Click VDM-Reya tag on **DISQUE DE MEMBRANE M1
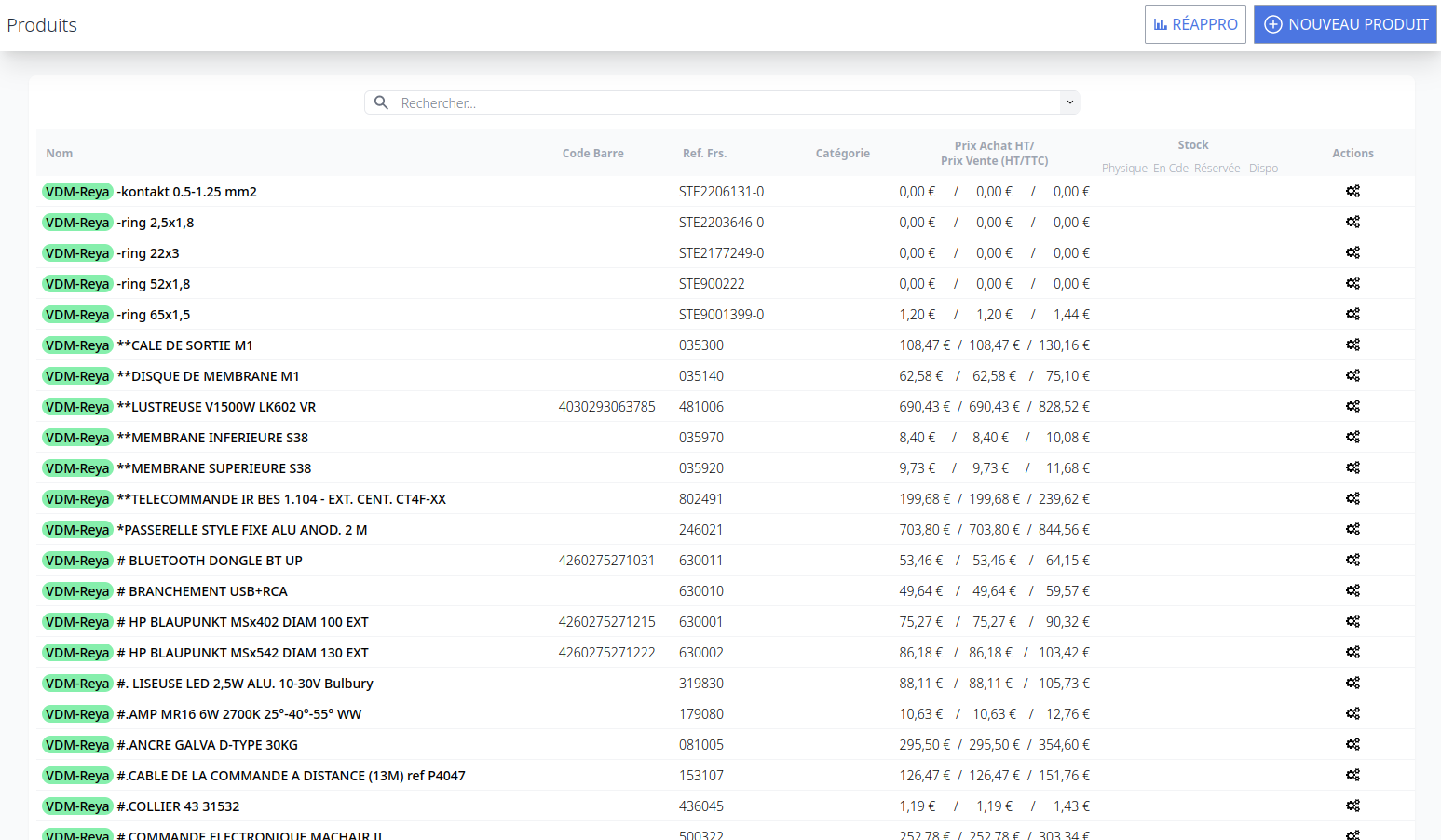 click(x=77, y=376)
